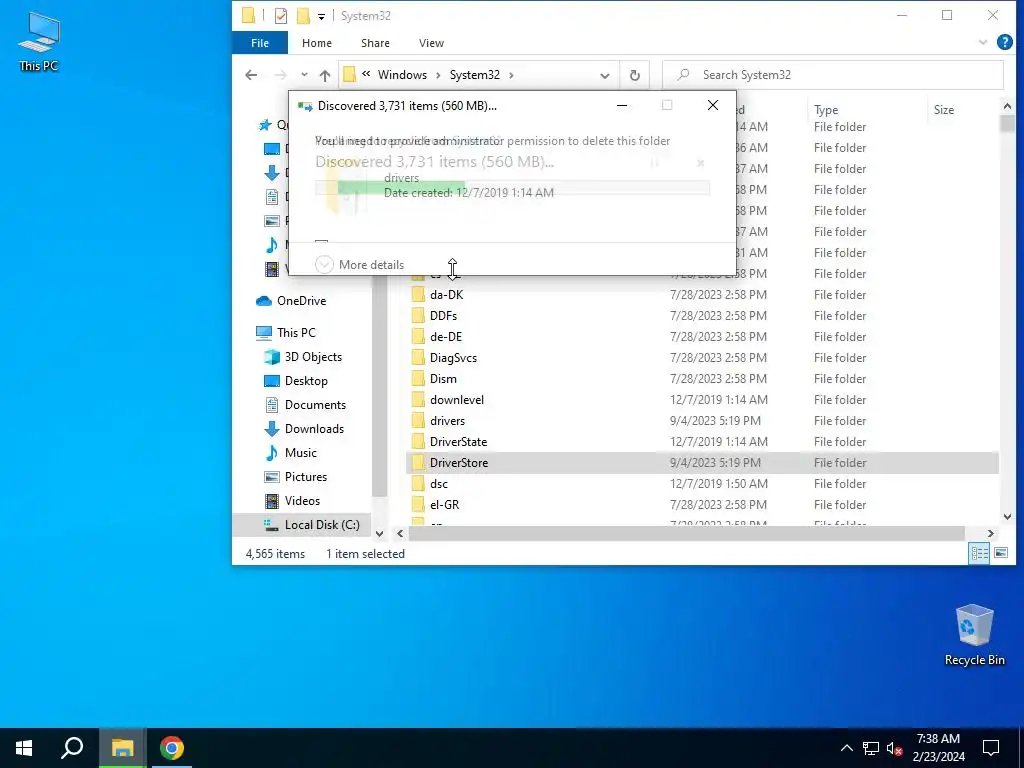The image size is (1024, 768).
Task: Click the DDFs folder icon
Action: (x=418, y=315)
